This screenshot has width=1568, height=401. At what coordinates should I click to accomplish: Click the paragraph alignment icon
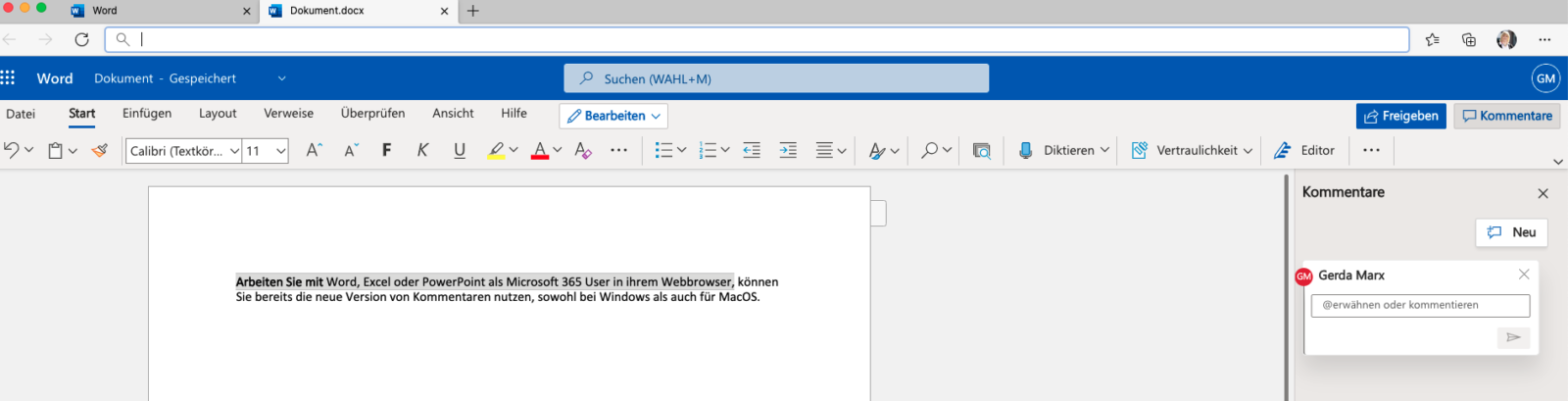pyautogui.click(x=824, y=150)
